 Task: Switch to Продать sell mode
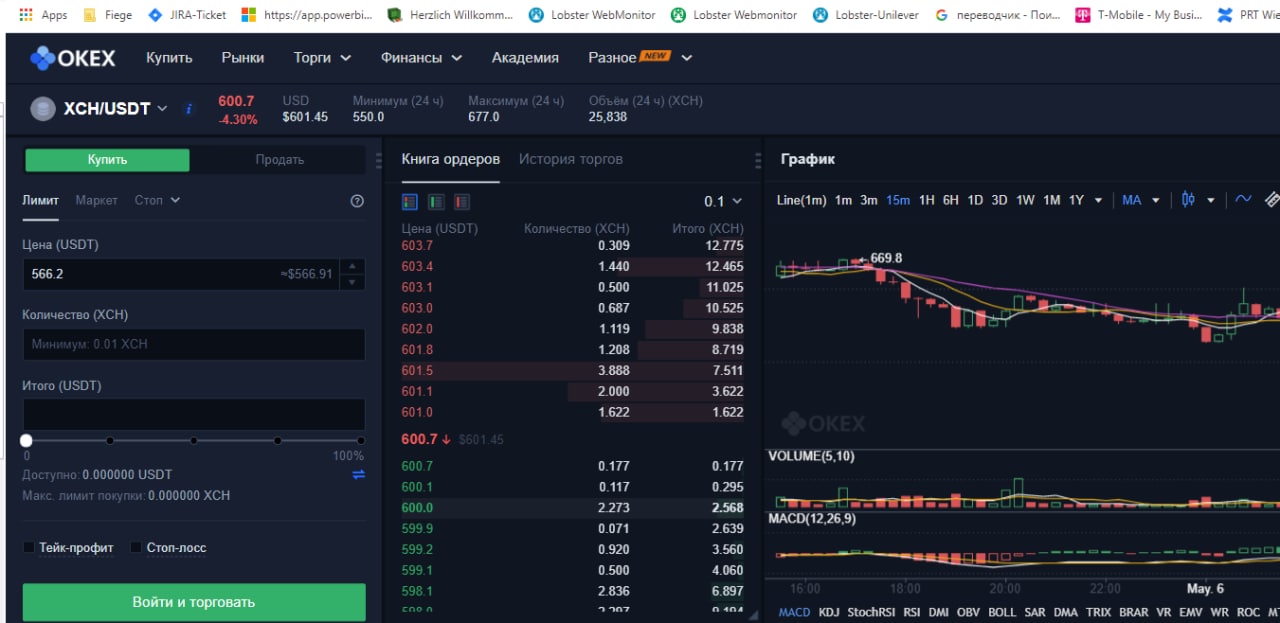click(x=279, y=160)
